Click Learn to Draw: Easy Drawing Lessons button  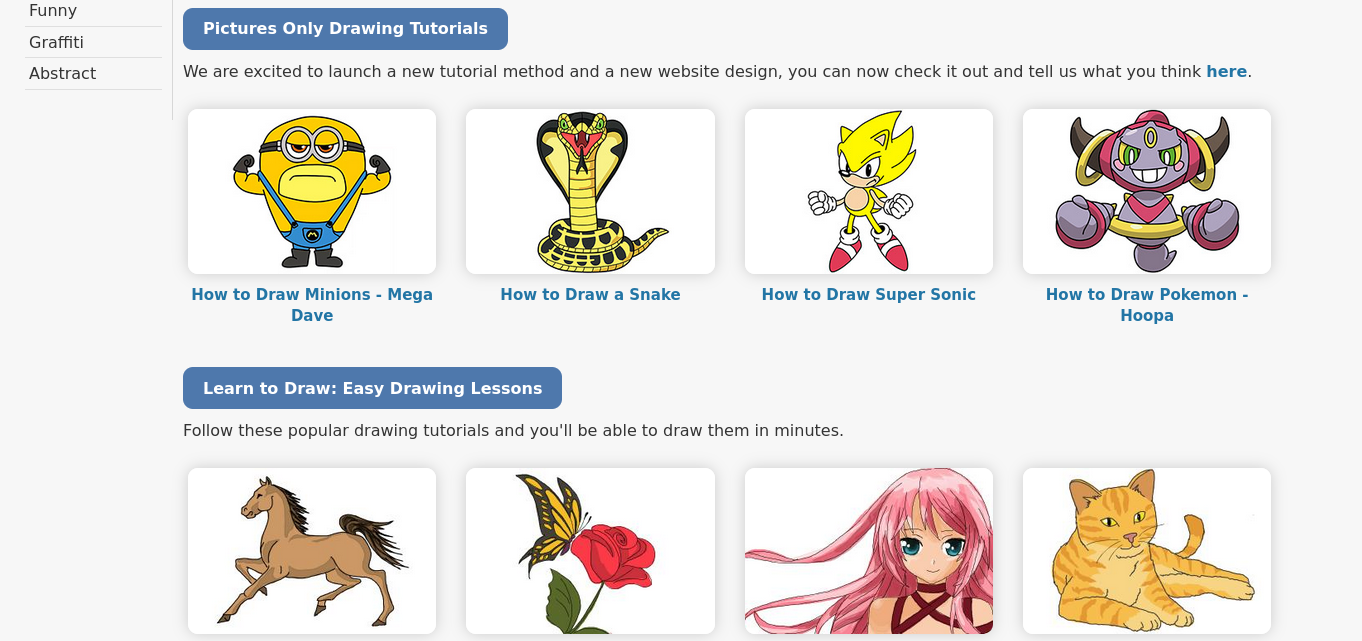372,388
